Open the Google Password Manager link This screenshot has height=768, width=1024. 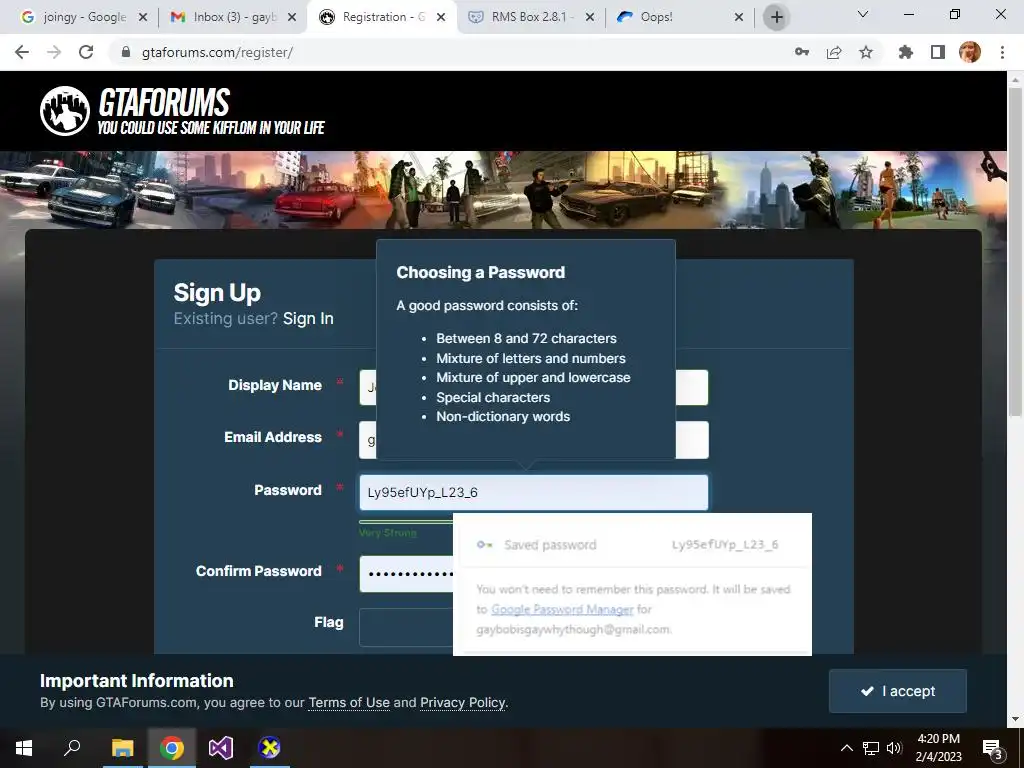tap(562, 609)
